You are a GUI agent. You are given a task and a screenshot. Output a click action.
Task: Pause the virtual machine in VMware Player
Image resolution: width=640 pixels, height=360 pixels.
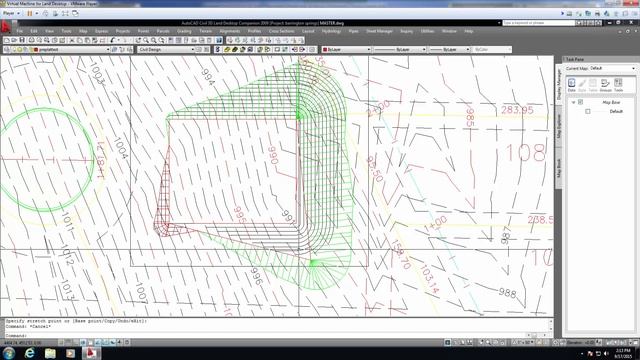pos(30,13)
